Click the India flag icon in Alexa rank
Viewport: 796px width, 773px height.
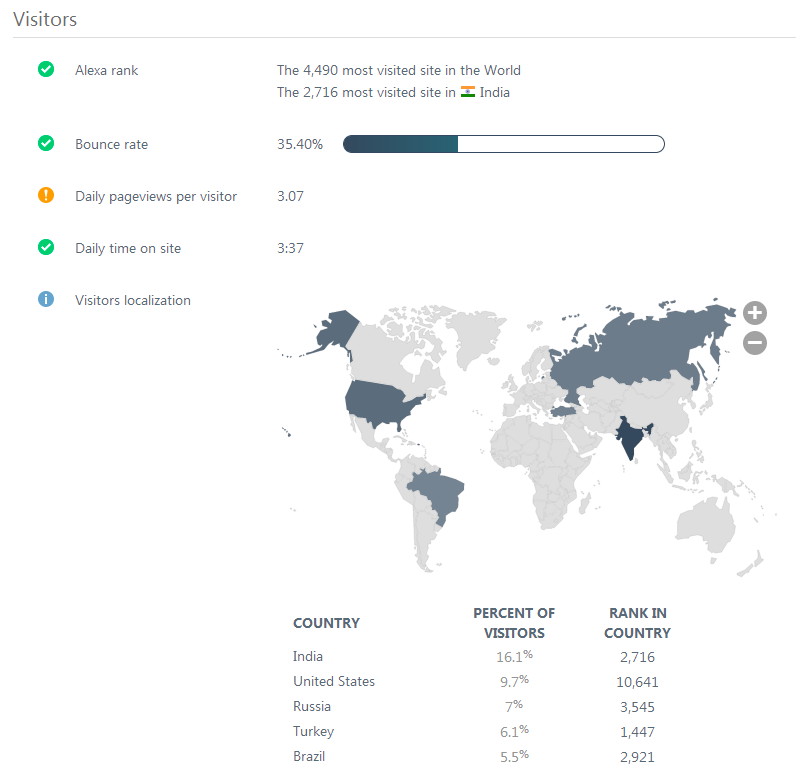(467, 93)
